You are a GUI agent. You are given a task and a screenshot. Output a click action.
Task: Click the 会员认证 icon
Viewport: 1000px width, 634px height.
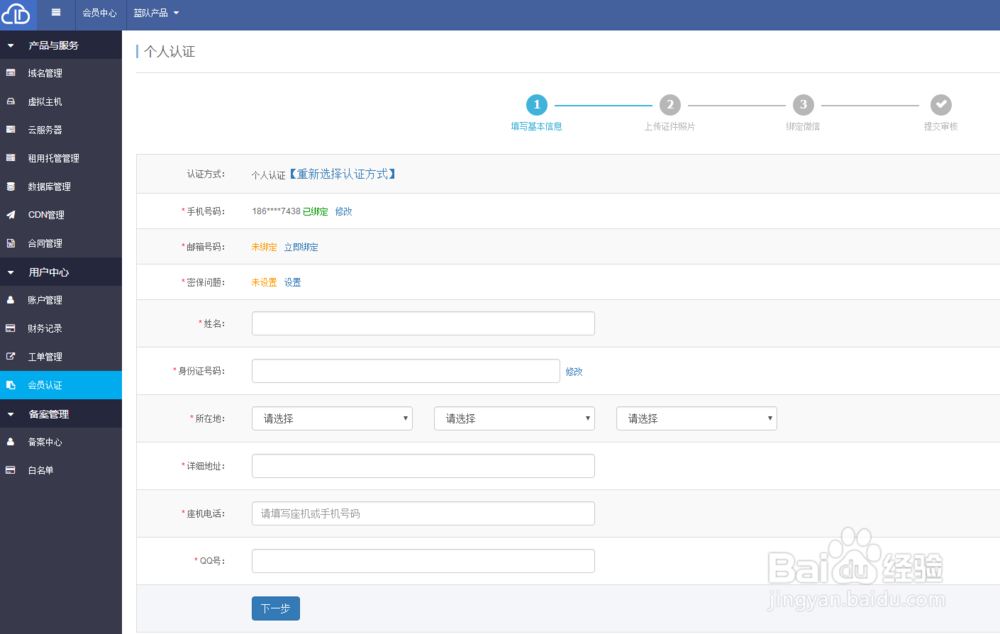pos(11,385)
